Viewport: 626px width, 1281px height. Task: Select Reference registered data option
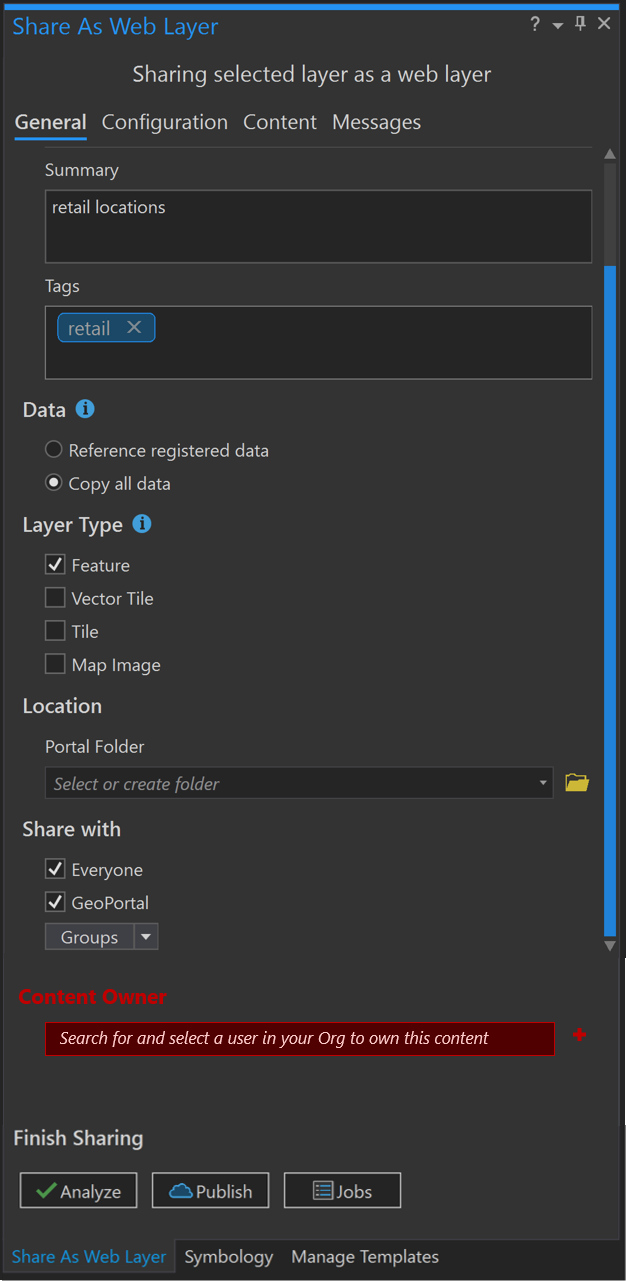coord(54,450)
